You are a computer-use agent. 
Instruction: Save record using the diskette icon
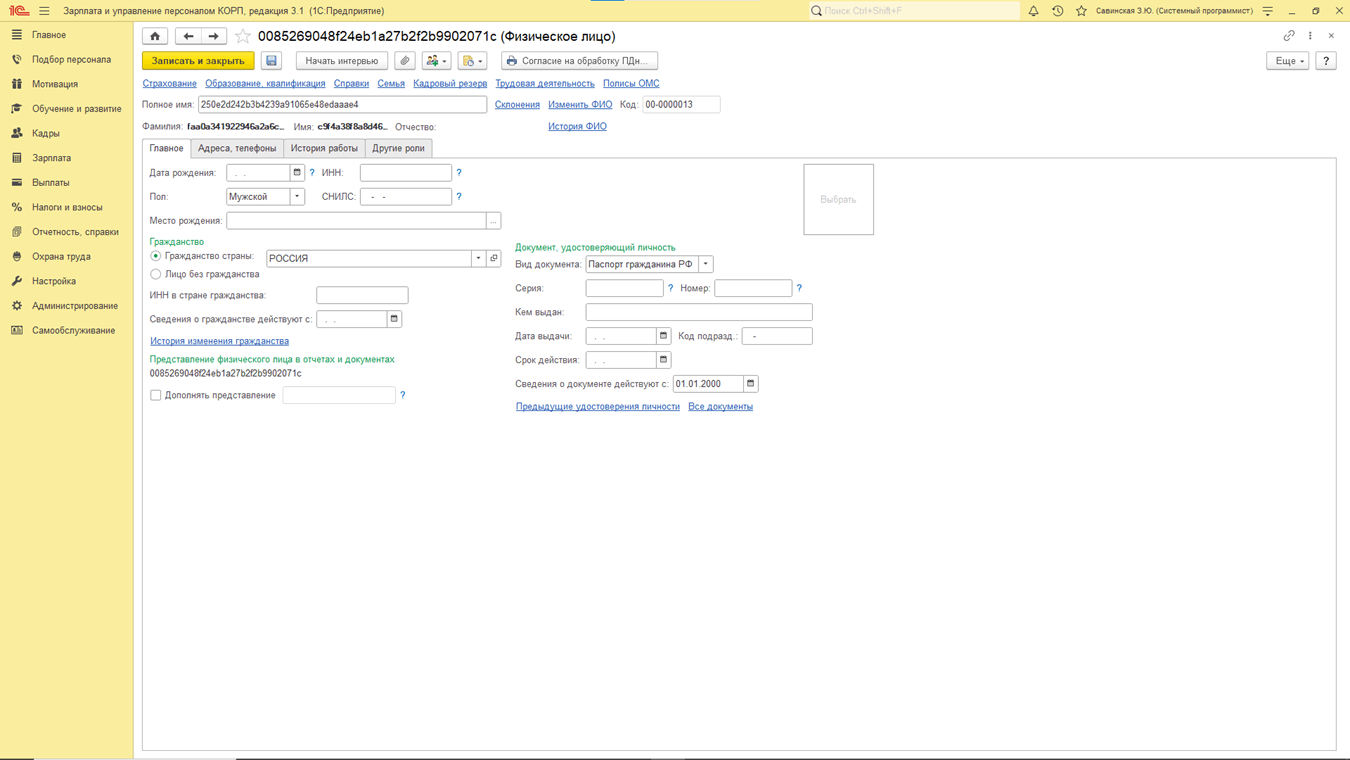271,61
